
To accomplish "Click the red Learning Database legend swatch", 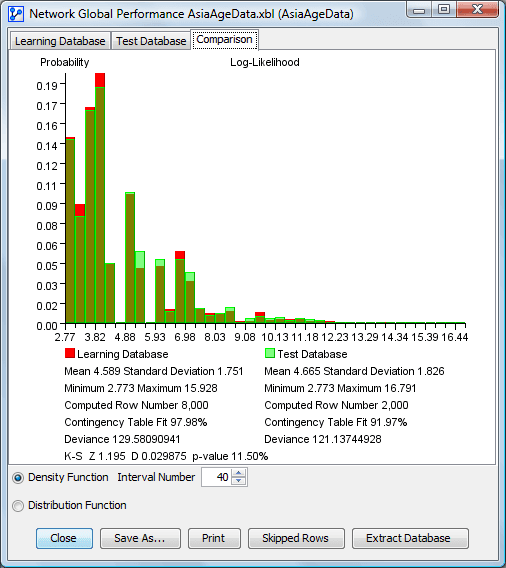I will point(70,353).
